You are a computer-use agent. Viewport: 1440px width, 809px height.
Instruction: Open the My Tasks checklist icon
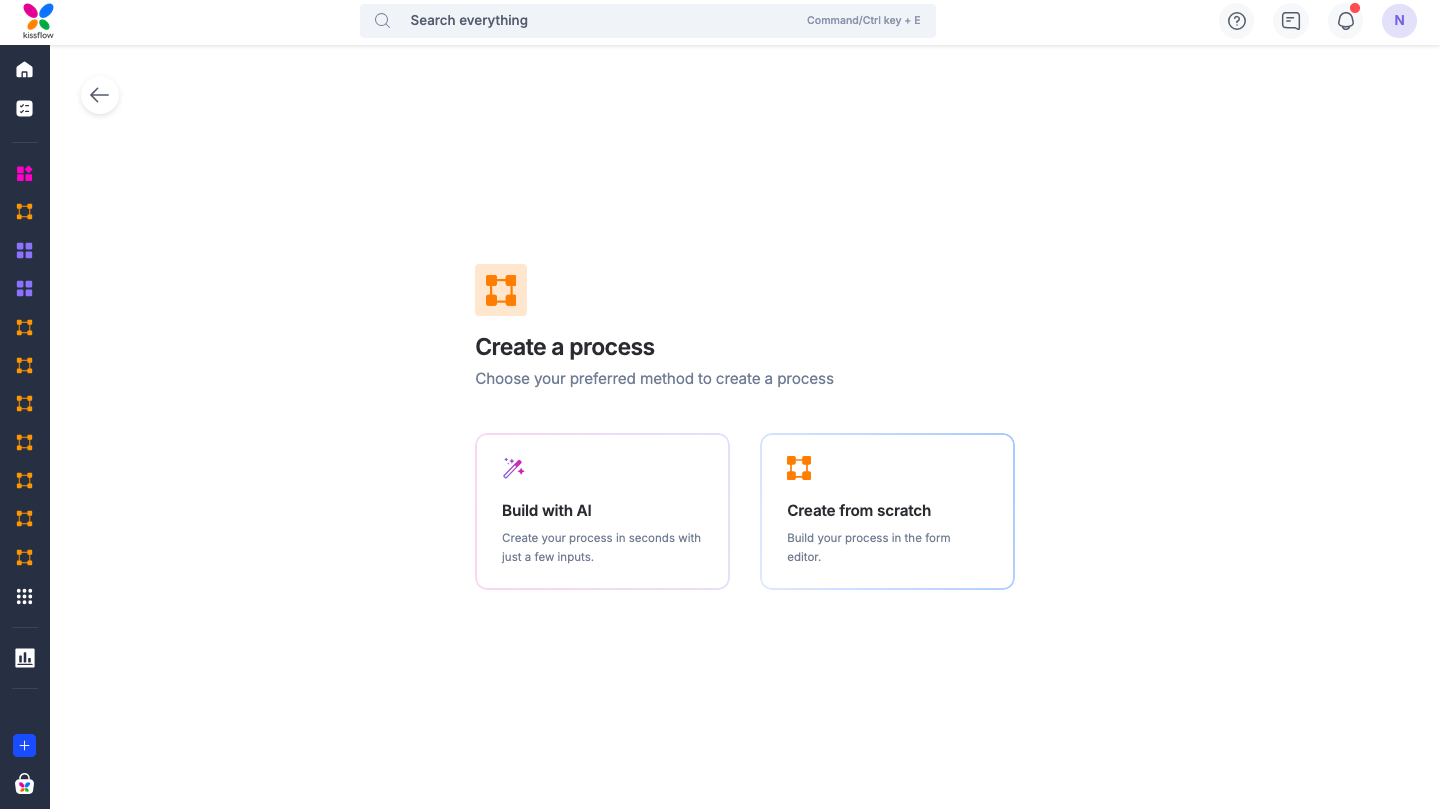[25, 108]
